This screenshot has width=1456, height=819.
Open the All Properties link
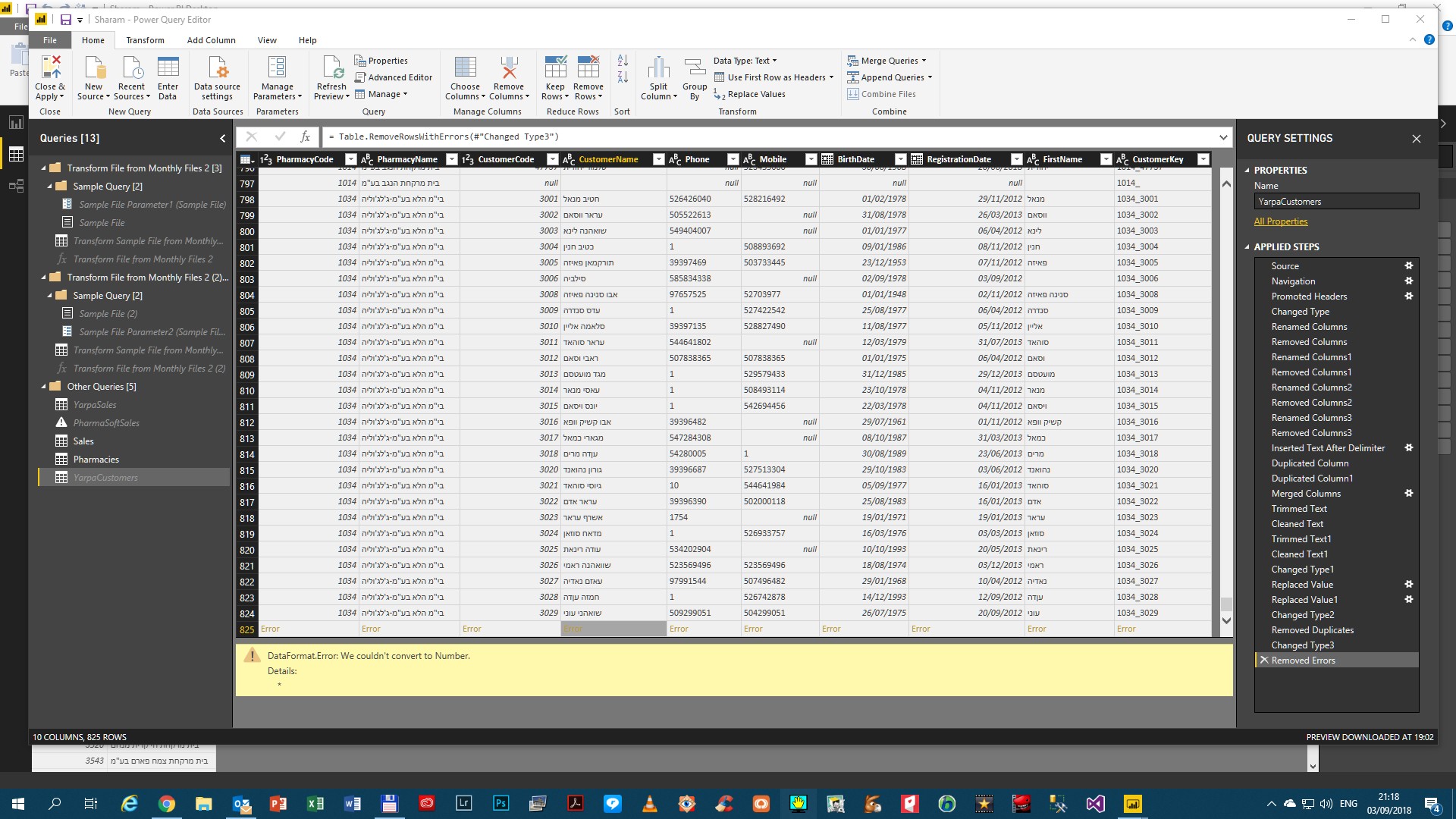[x=1281, y=221]
